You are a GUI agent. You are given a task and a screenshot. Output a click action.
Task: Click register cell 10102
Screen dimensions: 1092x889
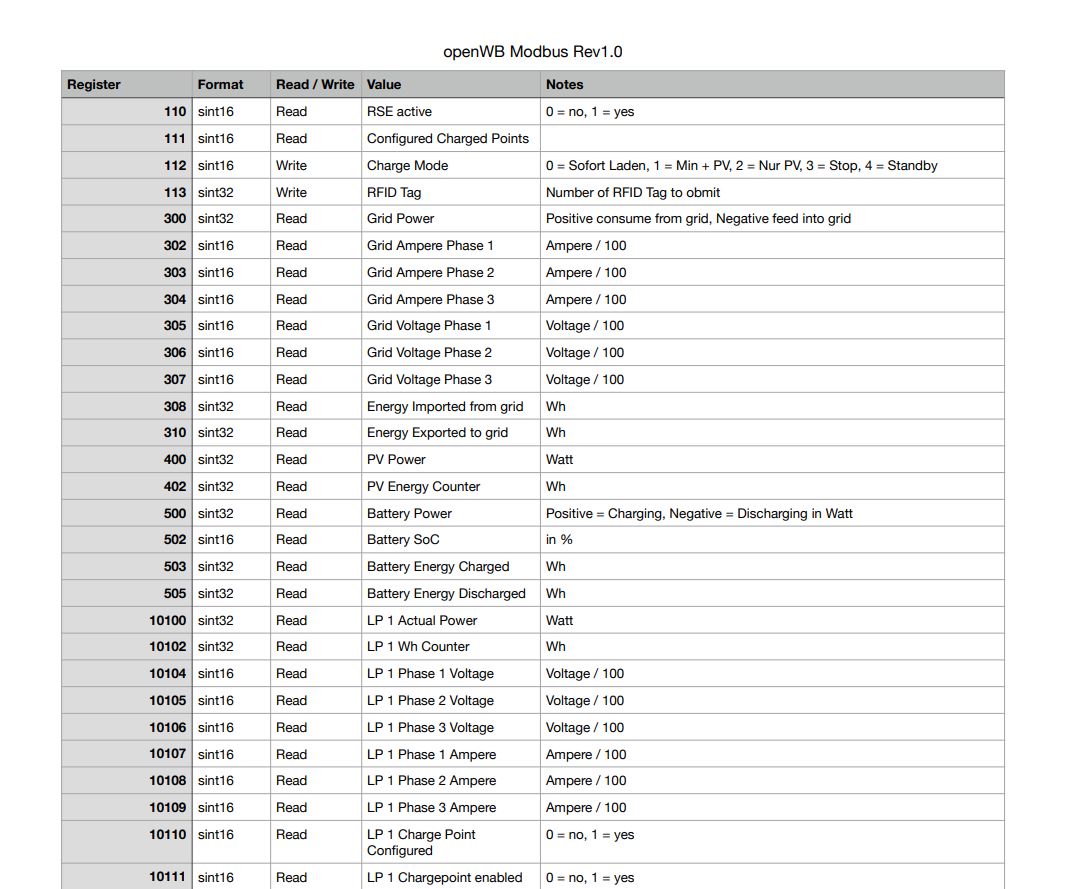click(127, 647)
